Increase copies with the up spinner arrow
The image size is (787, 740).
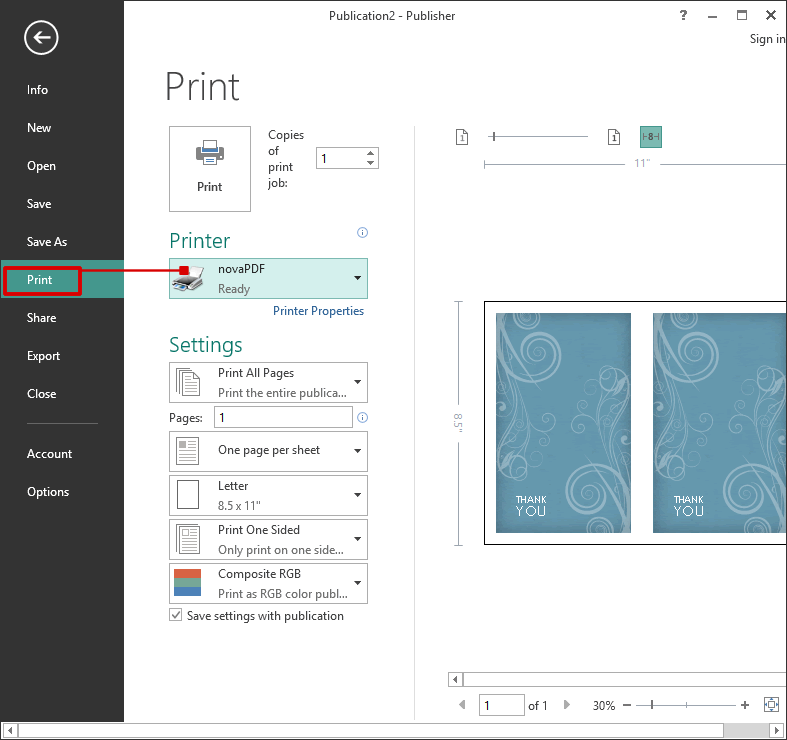370,153
